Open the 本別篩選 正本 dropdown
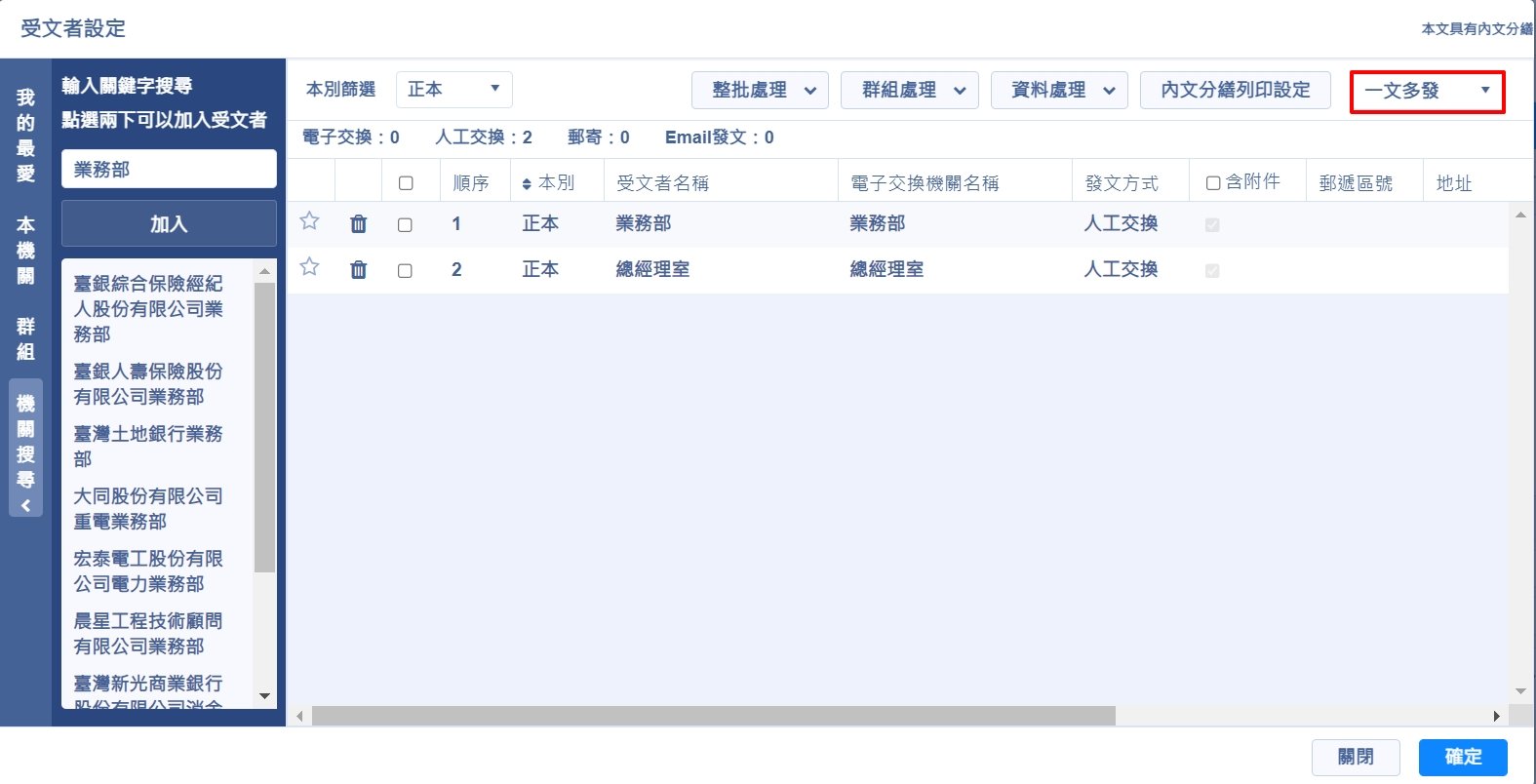1536x784 pixels. point(453,90)
